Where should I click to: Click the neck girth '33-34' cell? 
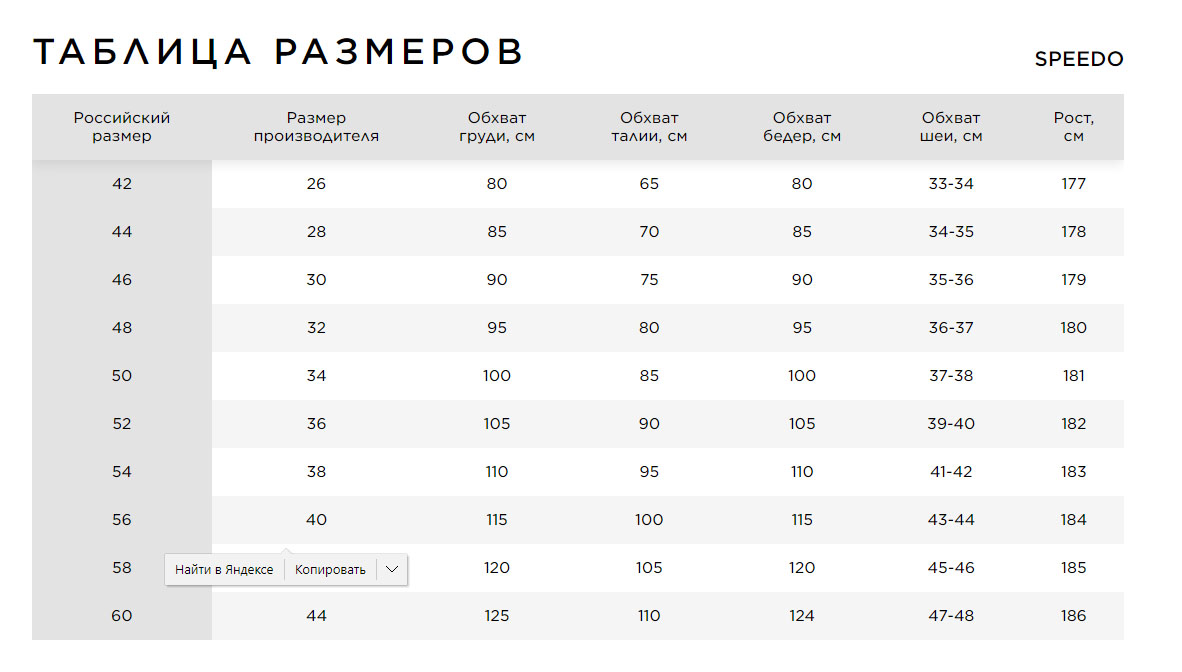click(951, 184)
